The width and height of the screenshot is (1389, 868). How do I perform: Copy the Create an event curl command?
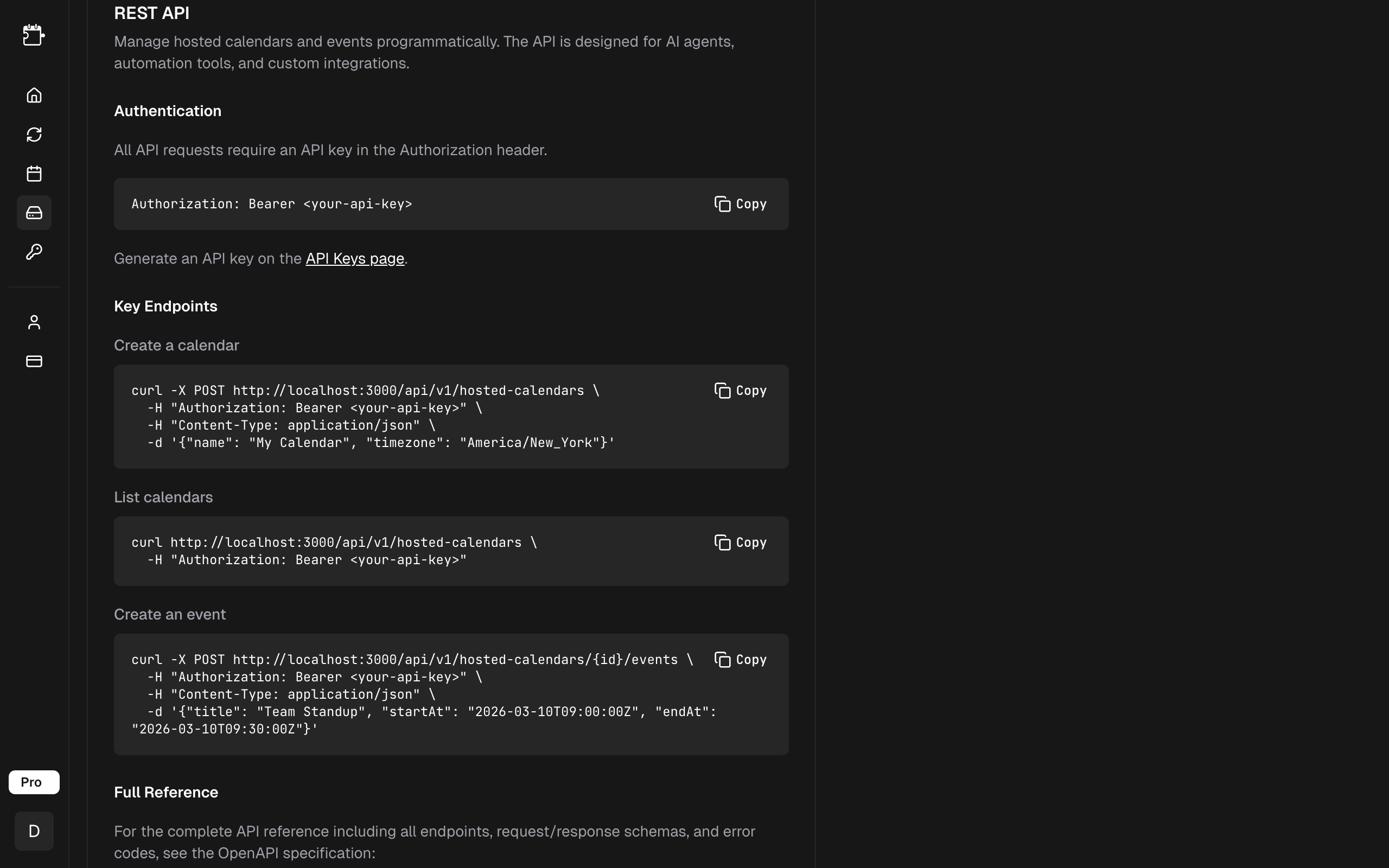coord(741,660)
